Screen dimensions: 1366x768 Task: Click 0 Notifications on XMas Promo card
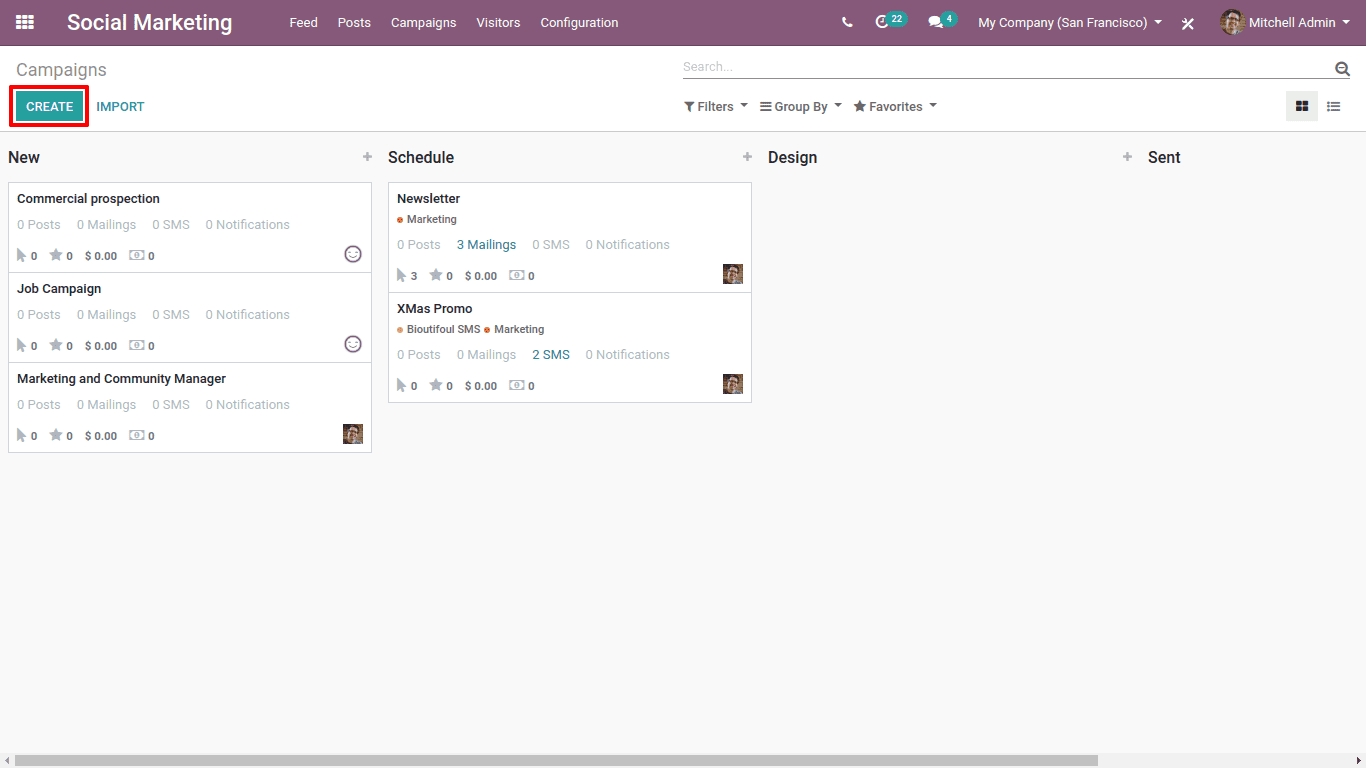coord(628,354)
